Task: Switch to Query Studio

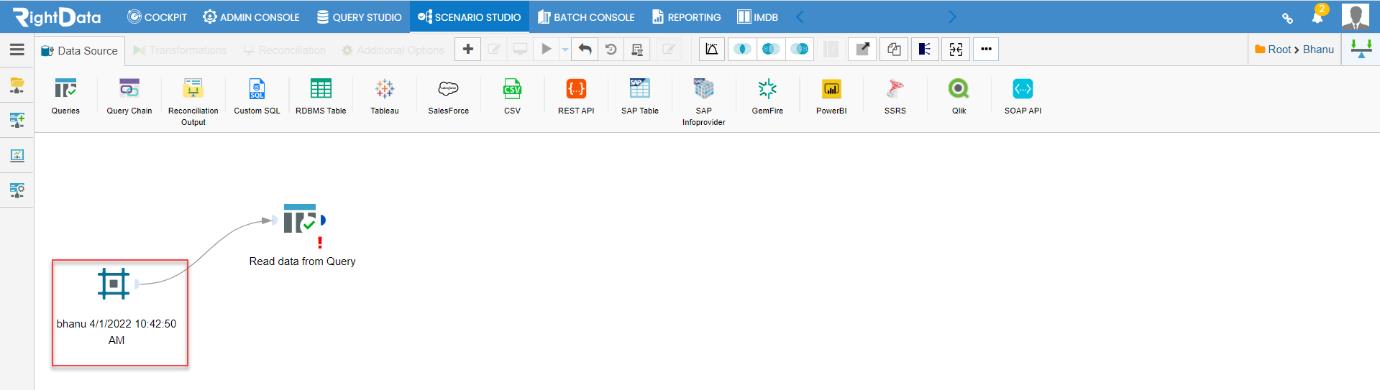Action: point(359,17)
